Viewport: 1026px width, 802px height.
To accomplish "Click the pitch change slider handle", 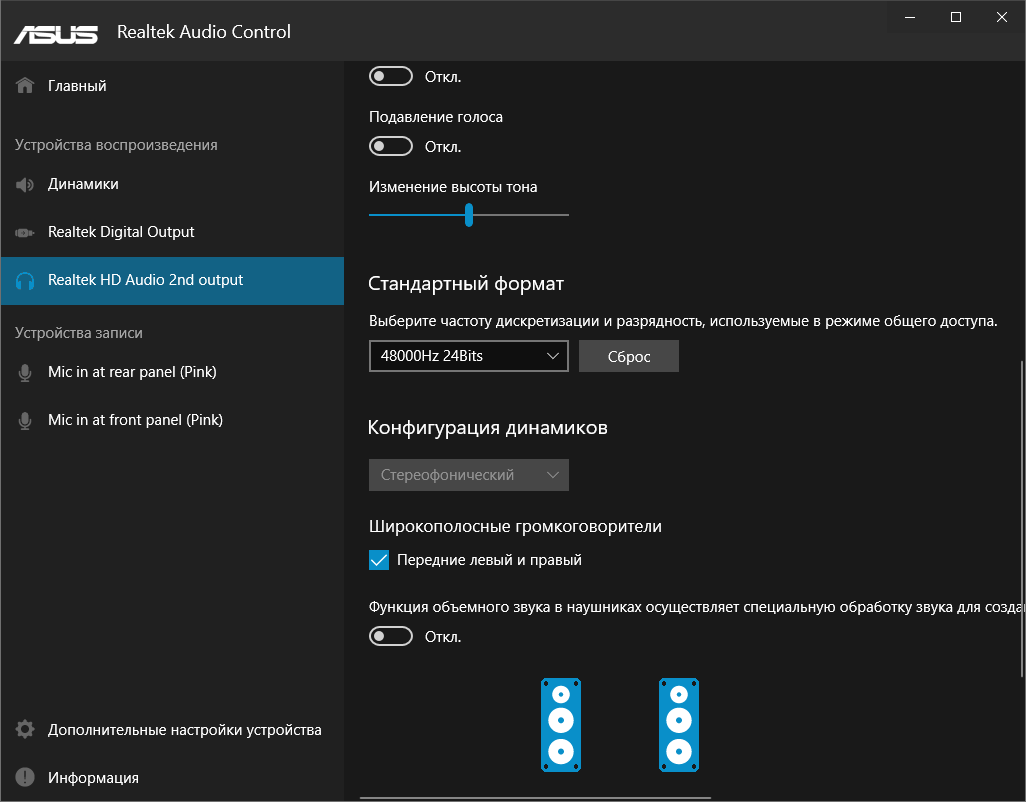I will 469,215.
